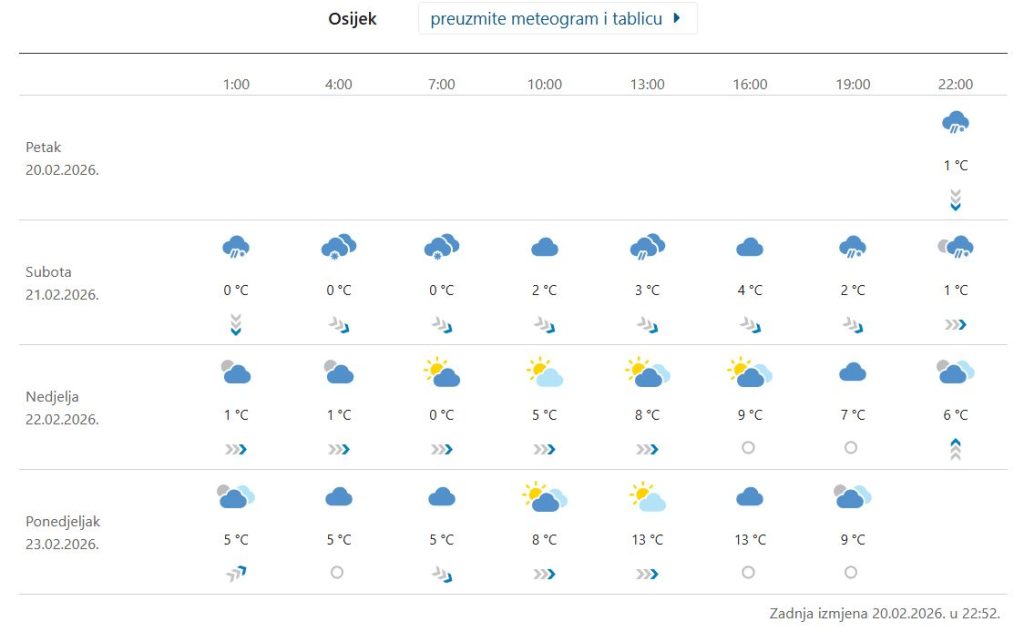Open the 'preuzmite meteogram i tablicu' link
The height and width of the screenshot is (632, 1024).
click(x=546, y=19)
